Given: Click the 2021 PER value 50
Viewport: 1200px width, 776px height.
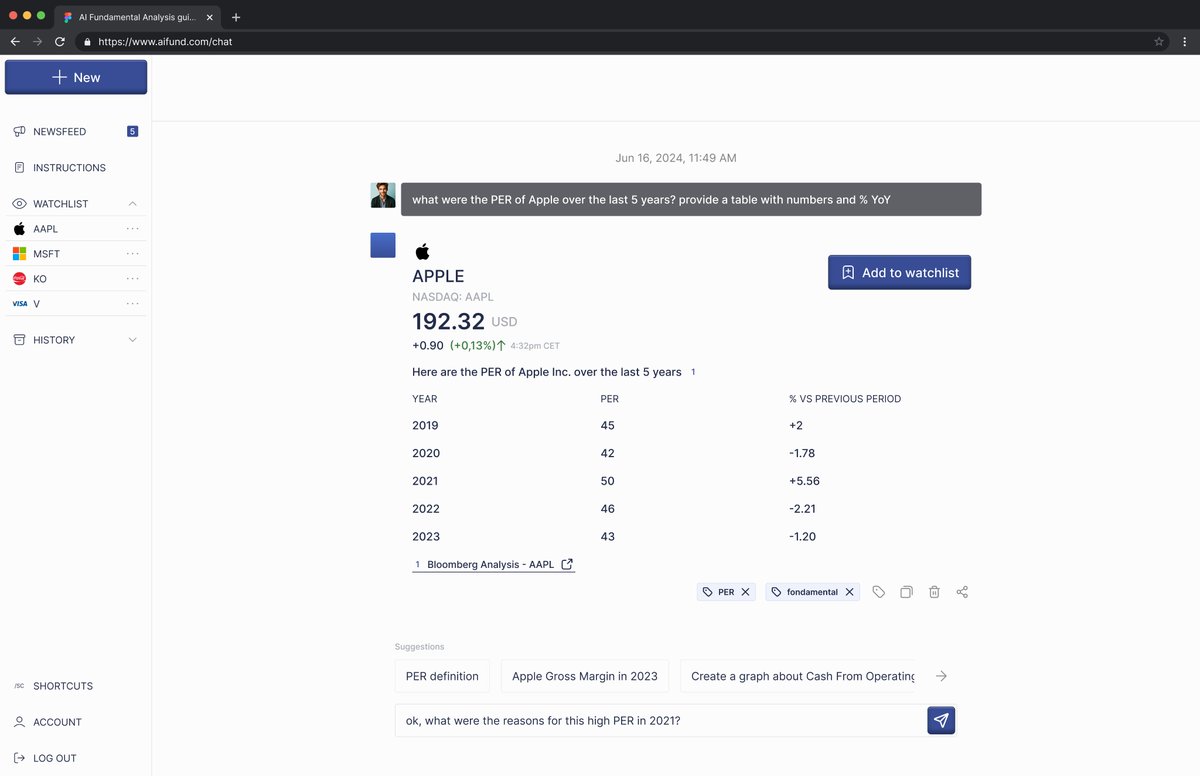Looking at the screenshot, I should [x=608, y=481].
